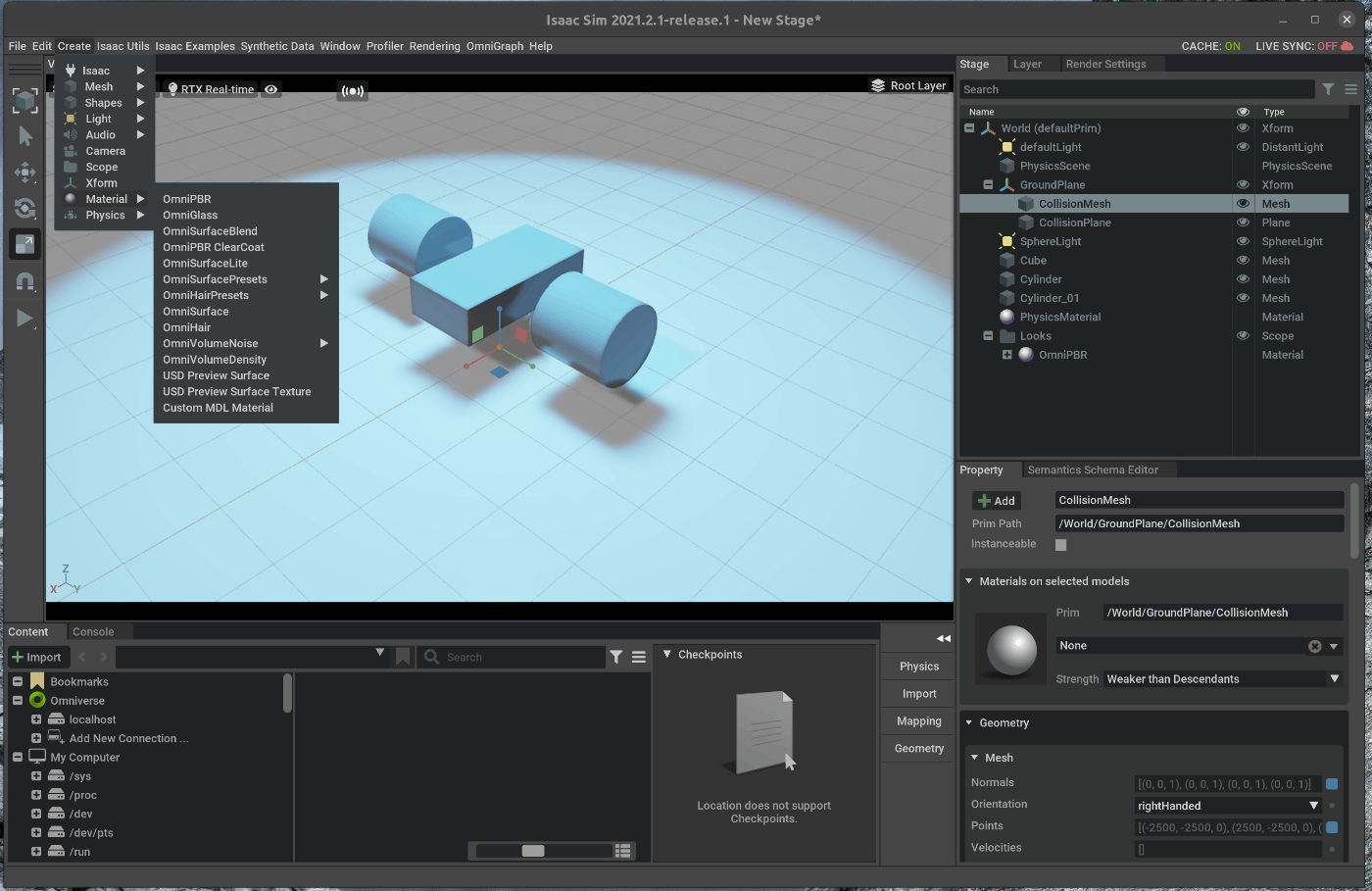This screenshot has height=891, width=1372.
Task: Click the Content browser forward arrow
Action: click(103, 657)
